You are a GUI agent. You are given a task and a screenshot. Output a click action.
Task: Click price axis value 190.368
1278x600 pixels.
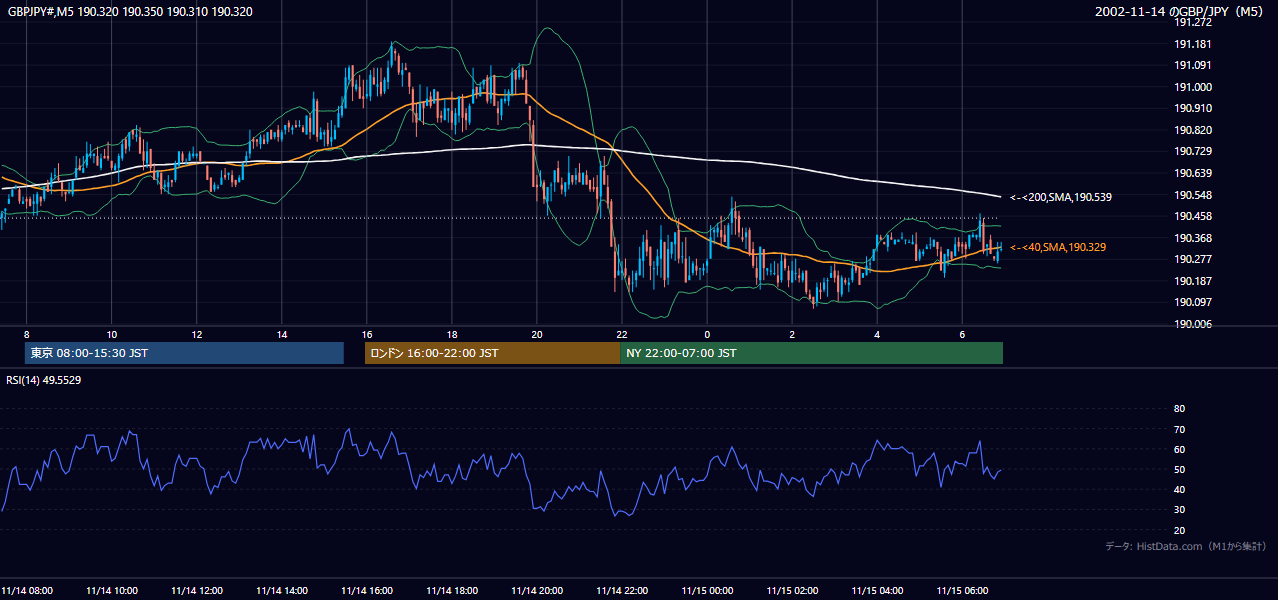click(x=1192, y=238)
